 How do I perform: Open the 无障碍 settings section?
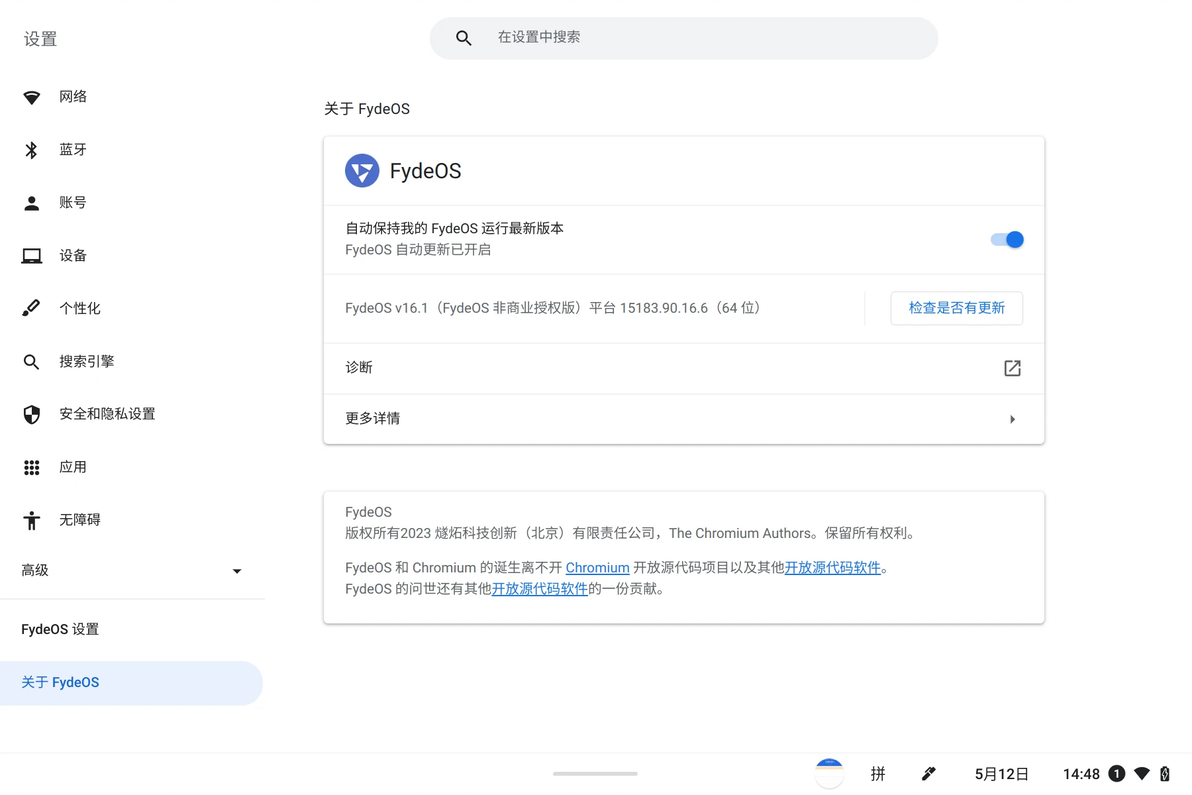(132, 520)
